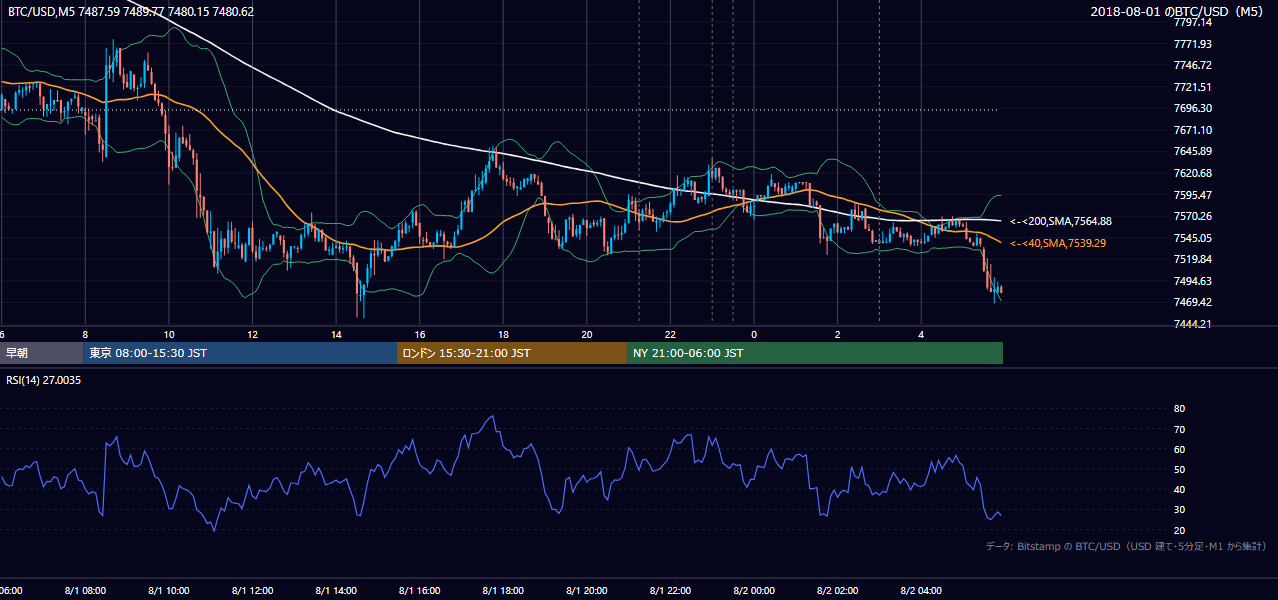Click the 8/1 18:00 time axis label
Image resolution: width=1278 pixels, height=600 pixels.
[x=503, y=591]
